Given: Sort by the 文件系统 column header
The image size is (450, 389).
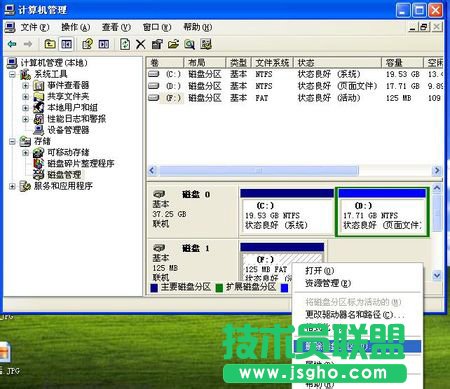Looking at the screenshot, I should (272, 62).
